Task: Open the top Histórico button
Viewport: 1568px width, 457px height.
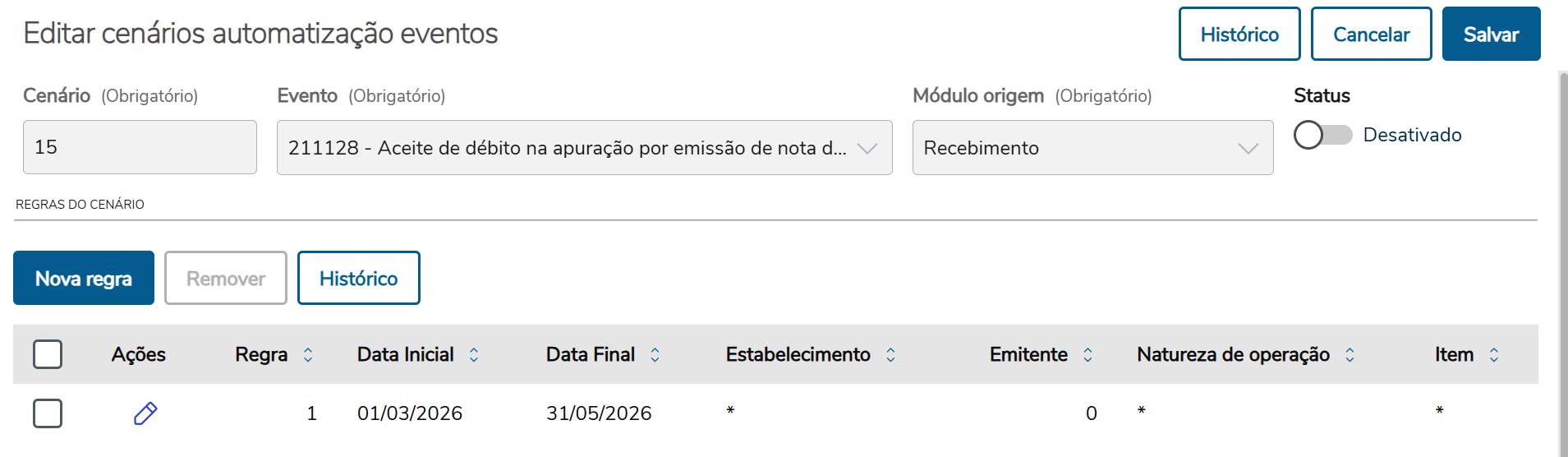Action: tap(1239, 35)
